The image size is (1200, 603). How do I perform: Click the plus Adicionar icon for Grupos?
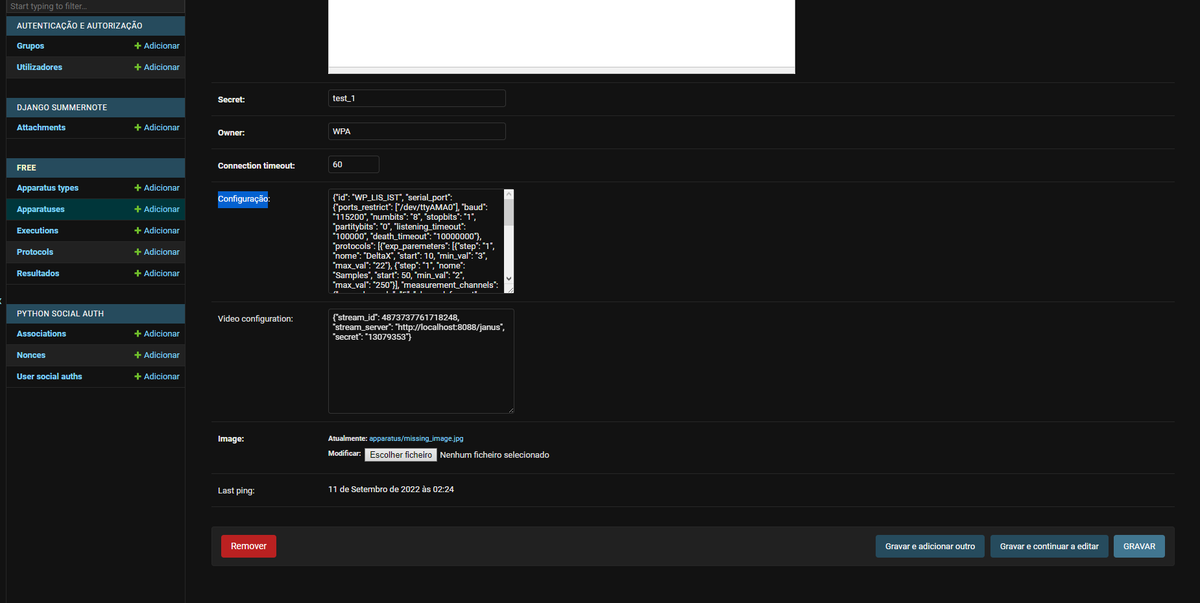138,46
